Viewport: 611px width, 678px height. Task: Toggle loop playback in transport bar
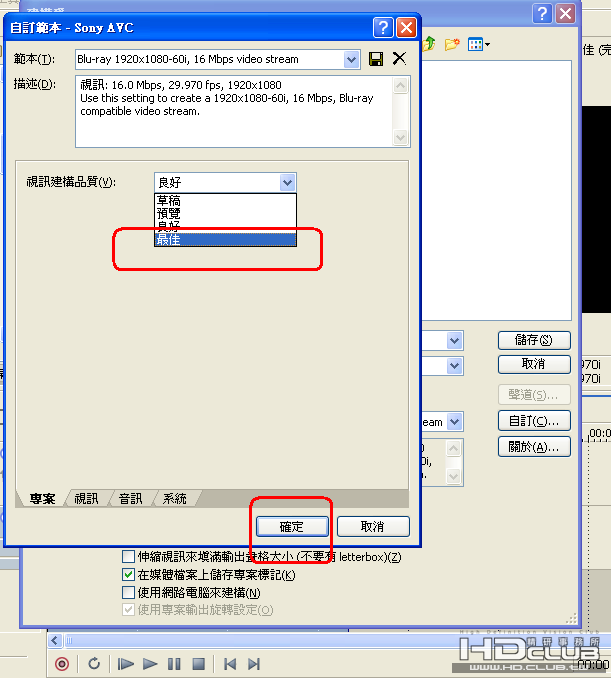click(94, 663)
